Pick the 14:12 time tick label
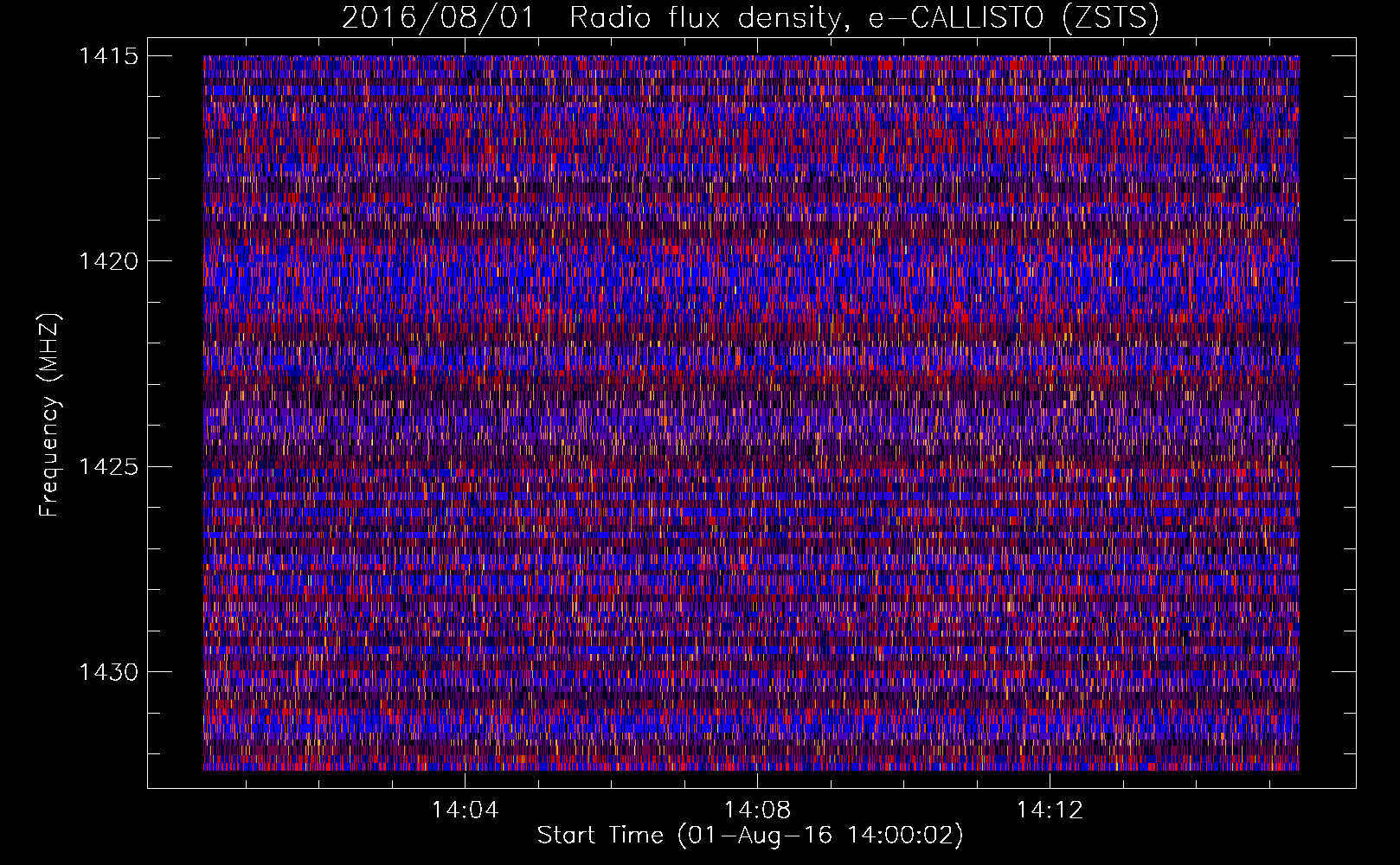 (x=1050, y=811)
